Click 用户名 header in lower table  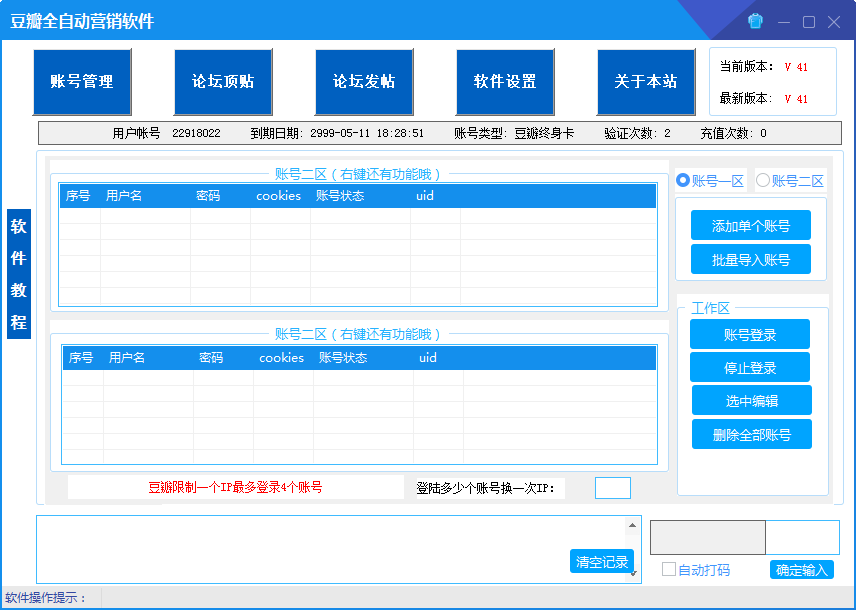[x=127, y=358]
